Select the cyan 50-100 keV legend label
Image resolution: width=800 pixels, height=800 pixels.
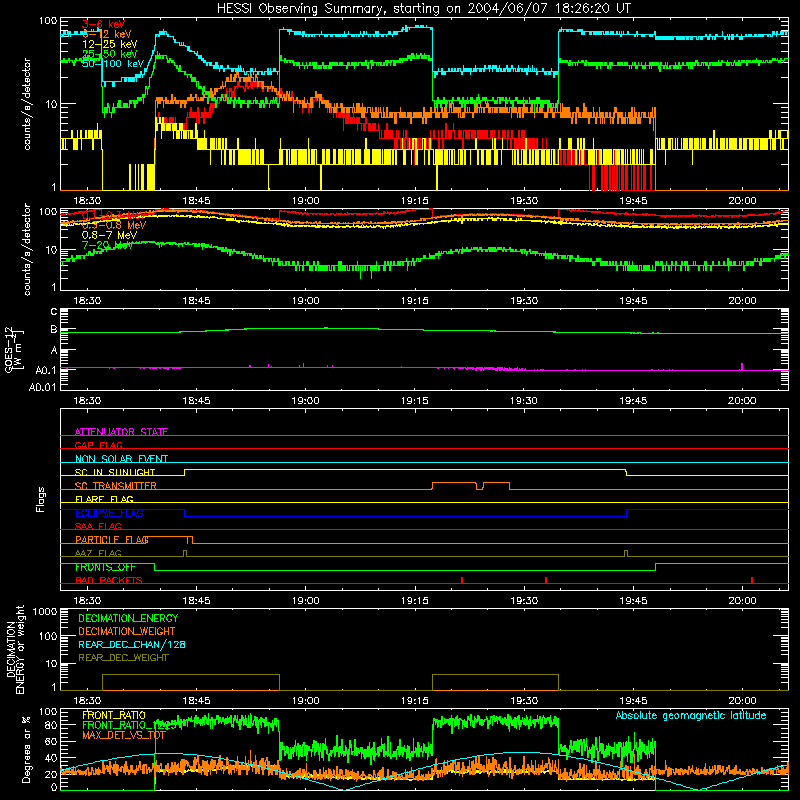coord(113,64)
